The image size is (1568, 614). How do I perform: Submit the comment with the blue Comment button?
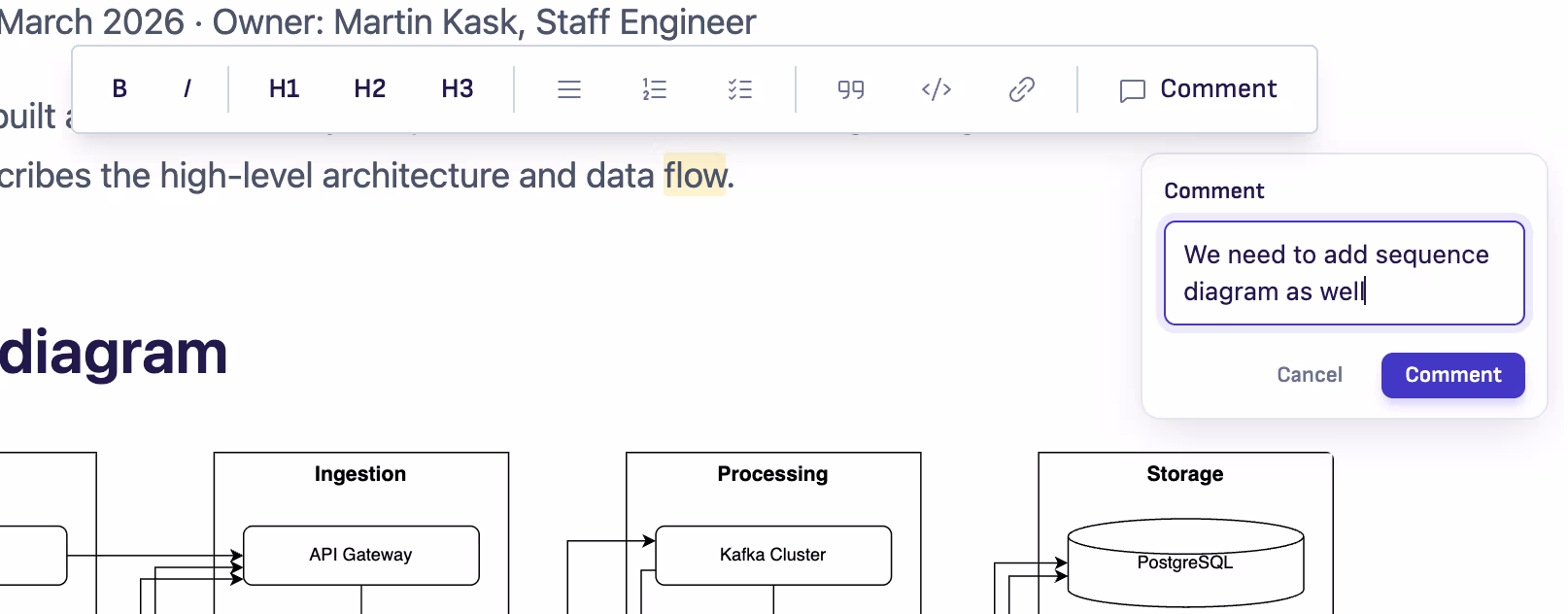(x=1453, y=375)
